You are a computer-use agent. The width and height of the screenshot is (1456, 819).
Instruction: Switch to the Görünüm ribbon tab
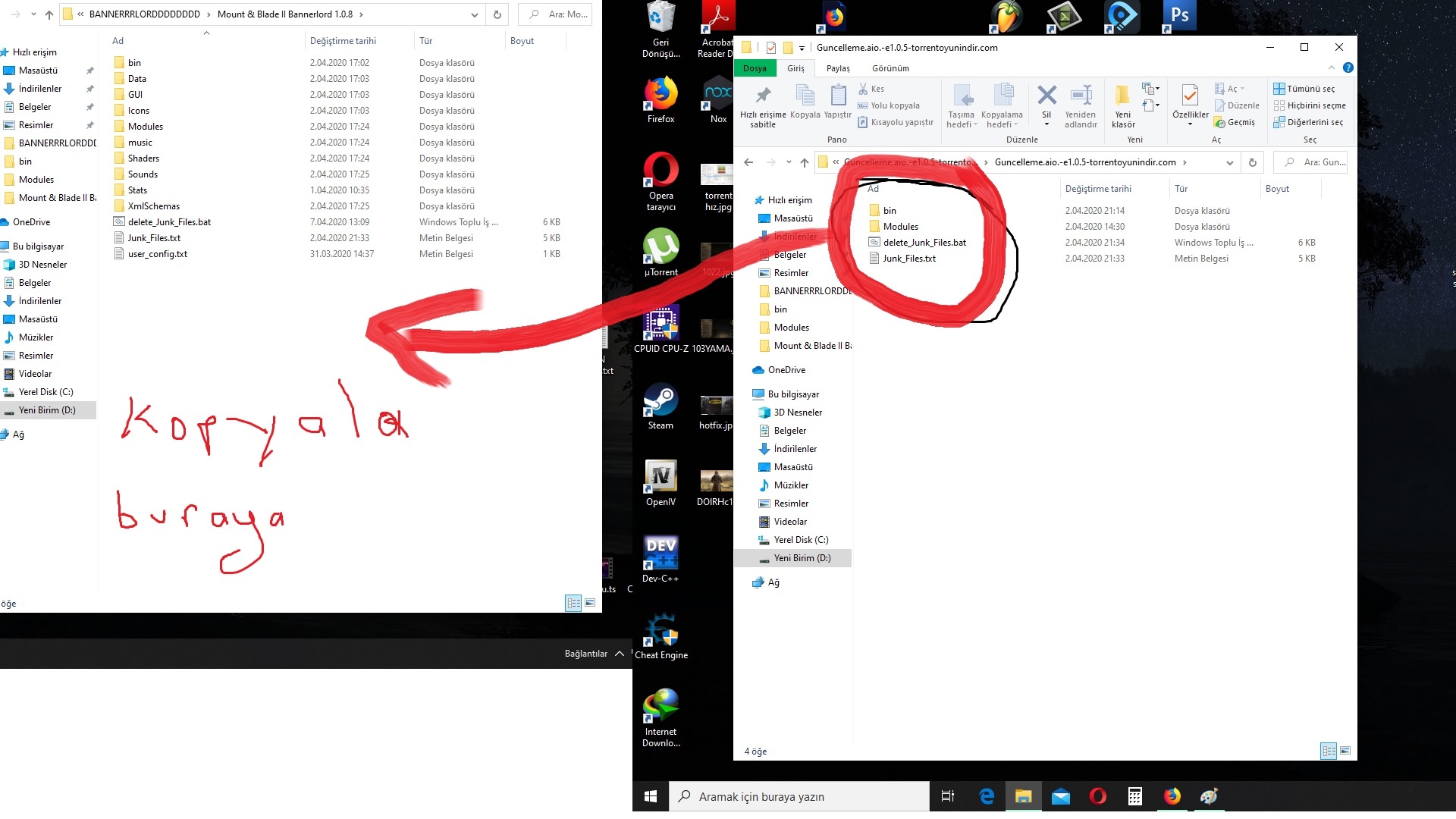tap(890, 68)
